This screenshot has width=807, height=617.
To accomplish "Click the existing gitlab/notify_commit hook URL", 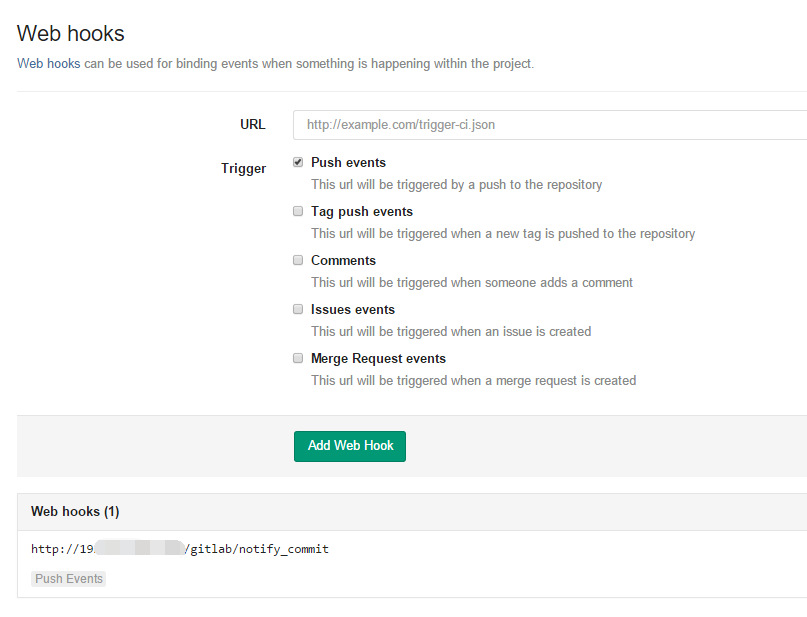I will 180,549.
